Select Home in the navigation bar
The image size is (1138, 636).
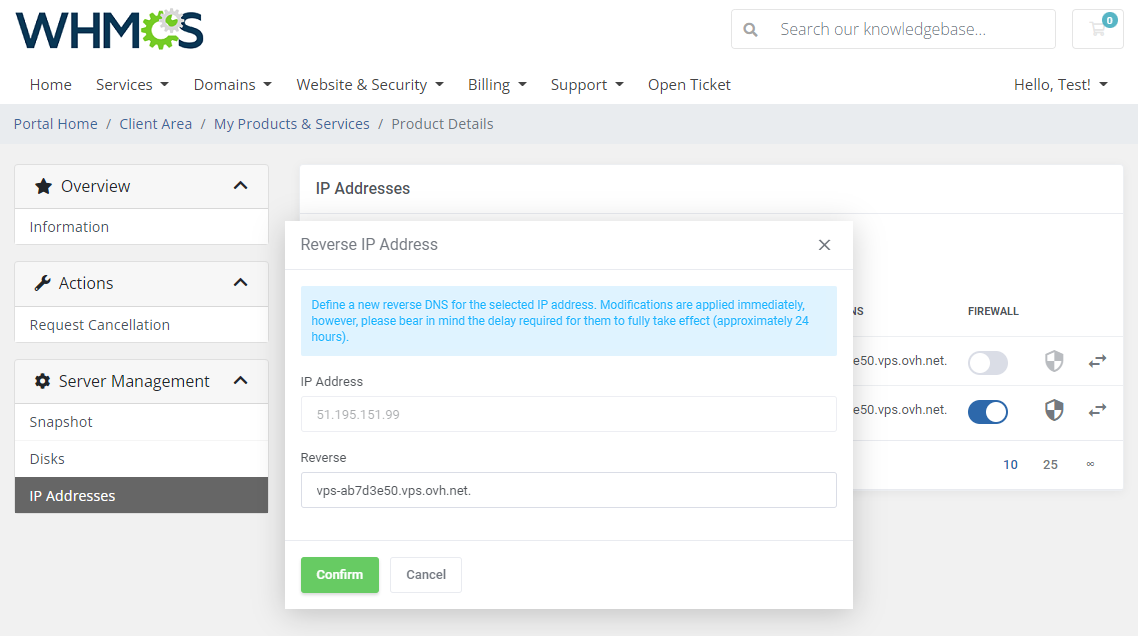click(50, 84)
